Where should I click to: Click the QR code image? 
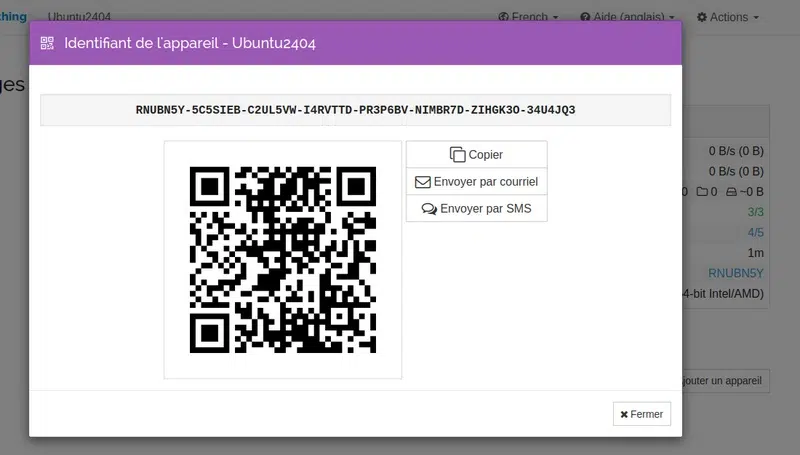point(283,260)
